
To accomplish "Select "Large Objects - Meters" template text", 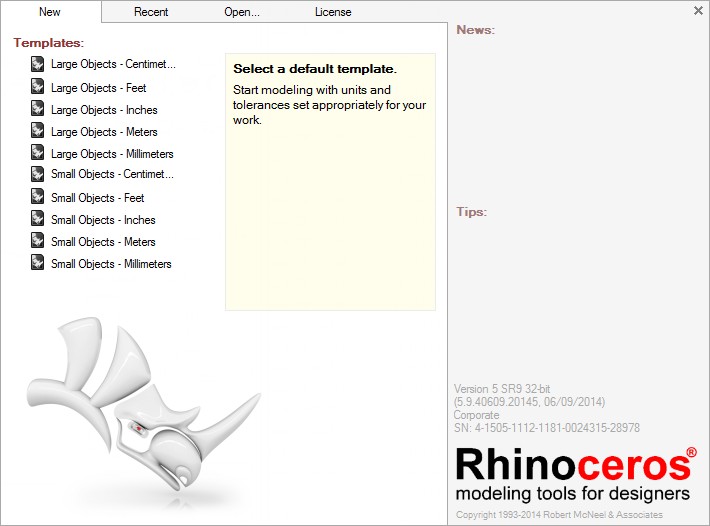I will (104, 132).
